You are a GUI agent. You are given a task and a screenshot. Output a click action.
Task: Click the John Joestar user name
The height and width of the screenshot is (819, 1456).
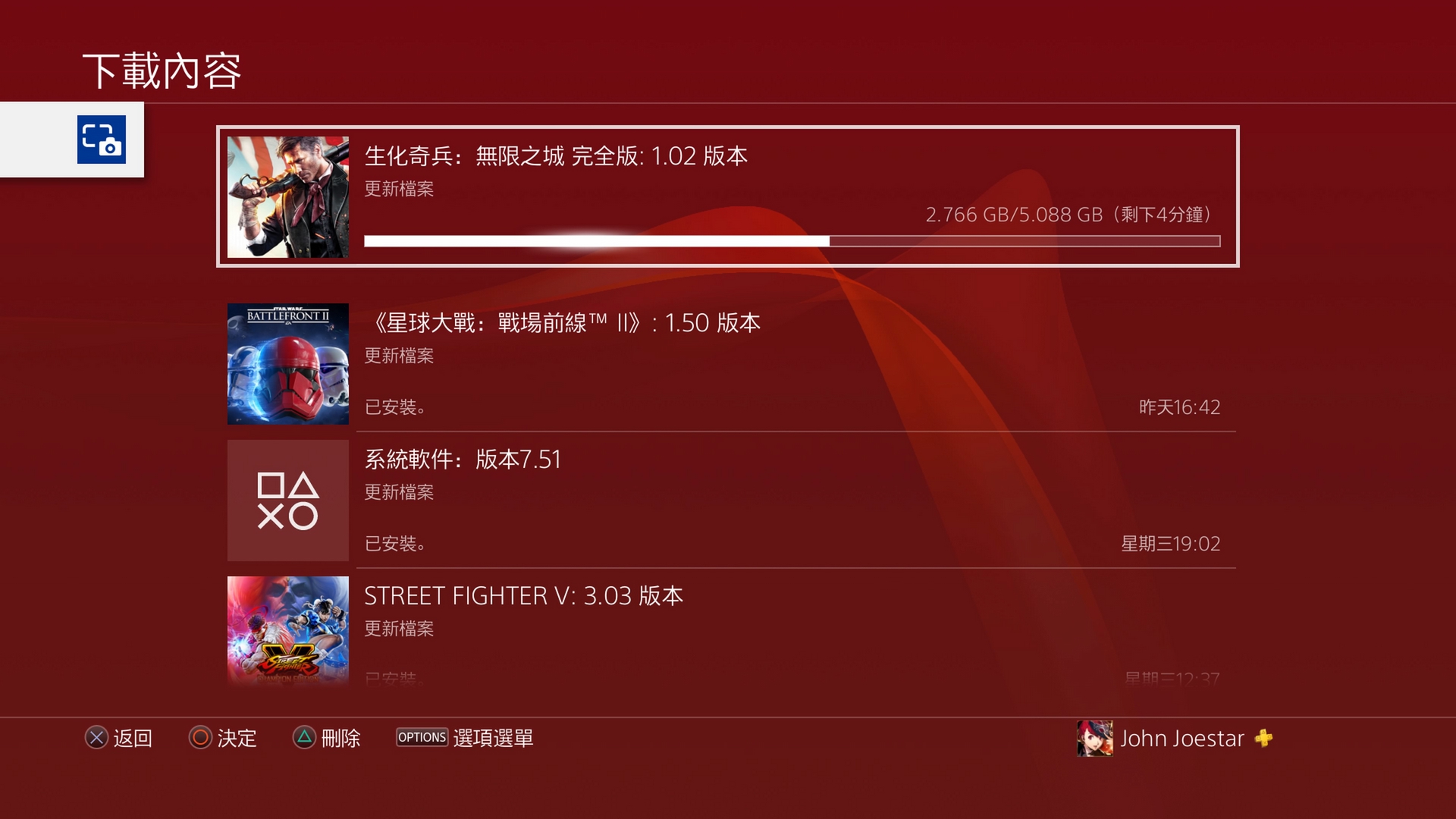pos(1182,739)
